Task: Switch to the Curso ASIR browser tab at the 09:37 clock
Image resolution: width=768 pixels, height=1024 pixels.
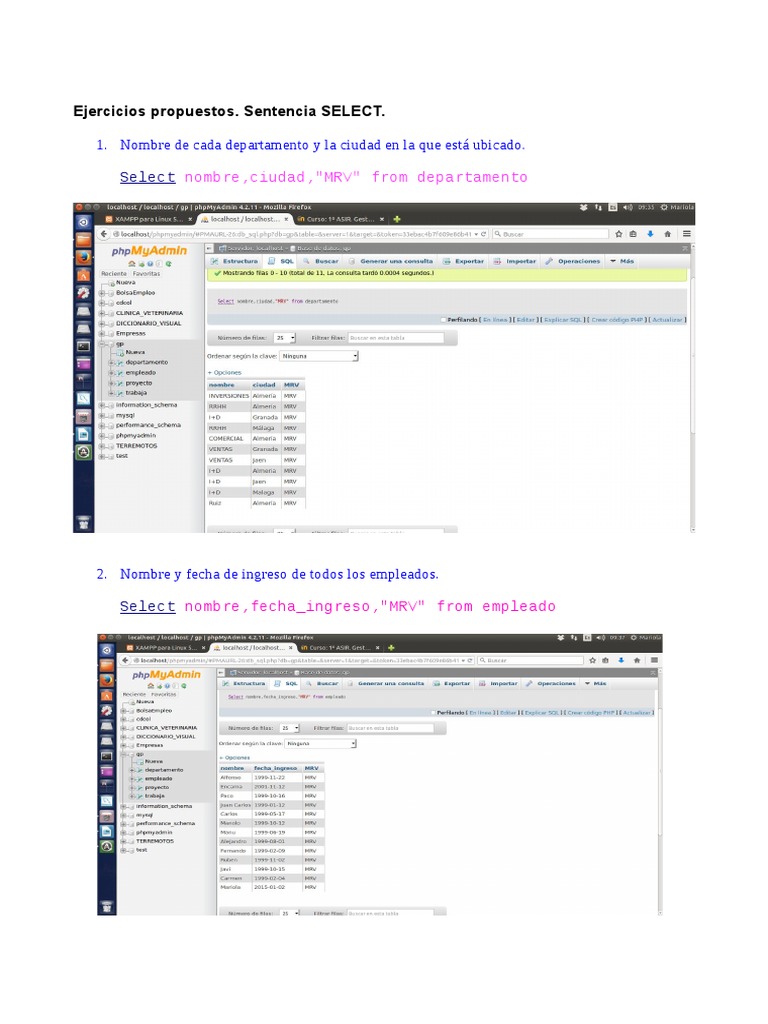Action: point(340,648)
